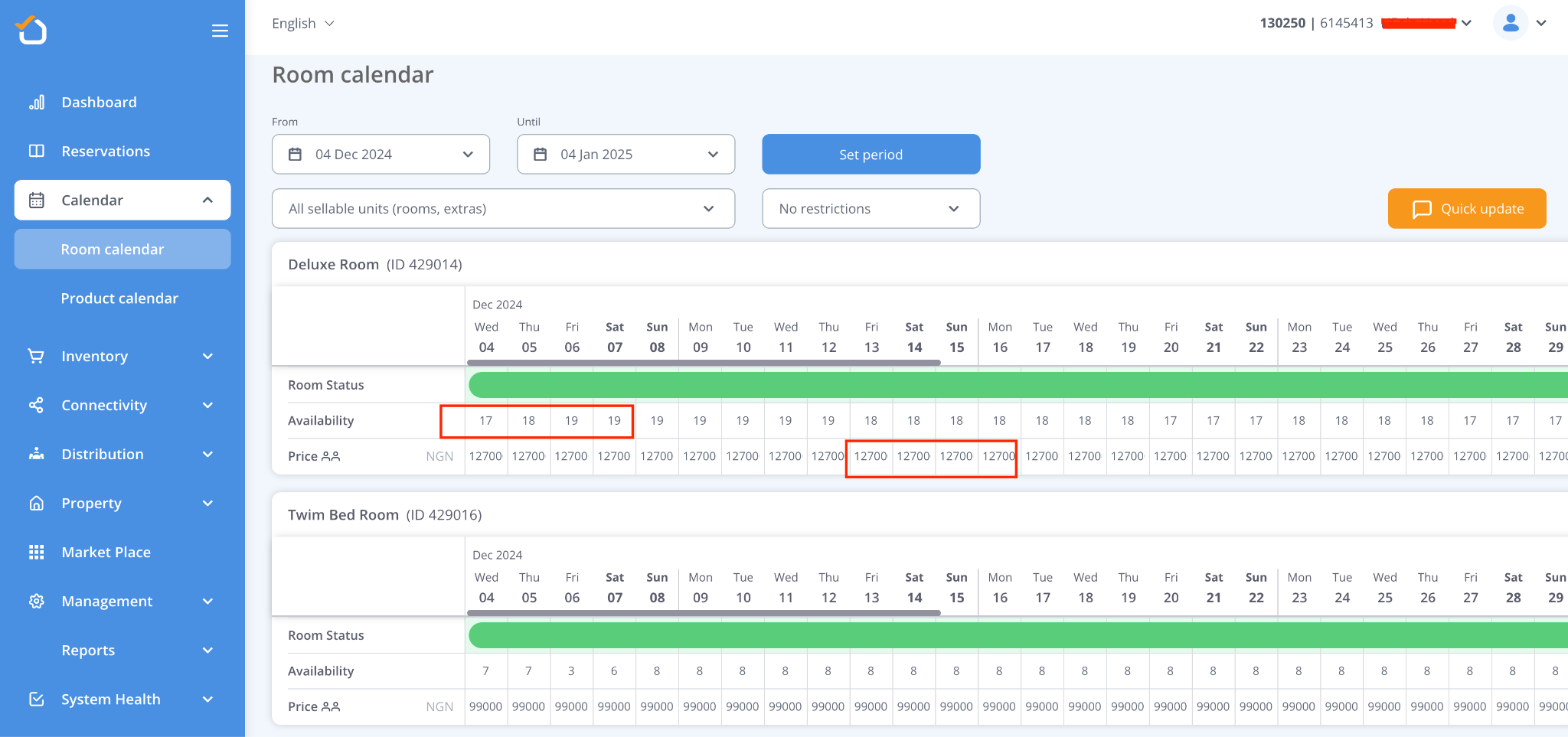Click the Set period button
Viewport: 1568px width, 737px height.
tap(871, 155)
